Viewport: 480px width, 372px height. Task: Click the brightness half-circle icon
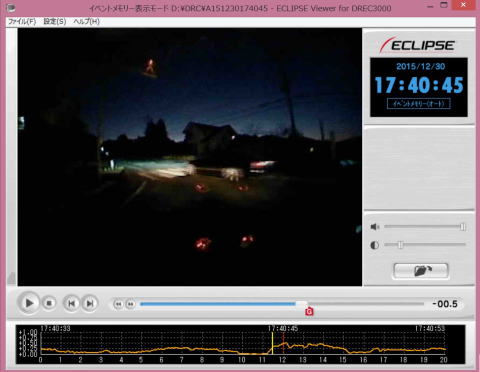pyautogui.click(x=375, y=245)
